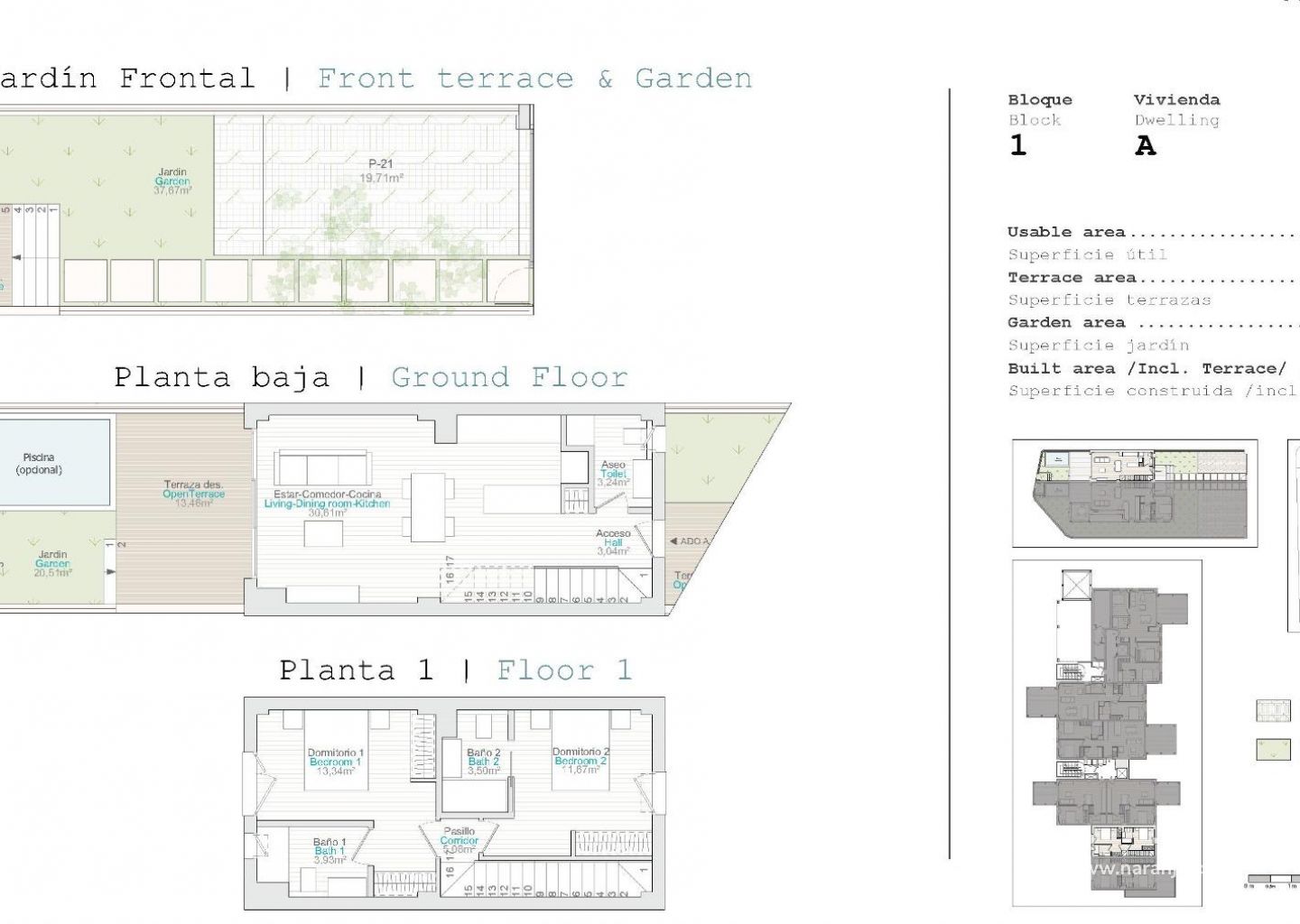
Task: Click the Planta baja | Ground Floor heading
Action: click(370, 377)
